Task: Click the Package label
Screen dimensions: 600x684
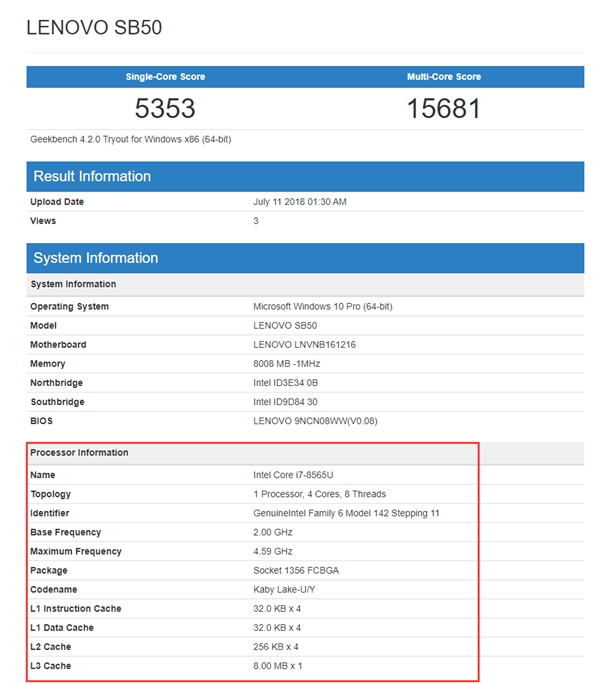Action: point(49,571)
